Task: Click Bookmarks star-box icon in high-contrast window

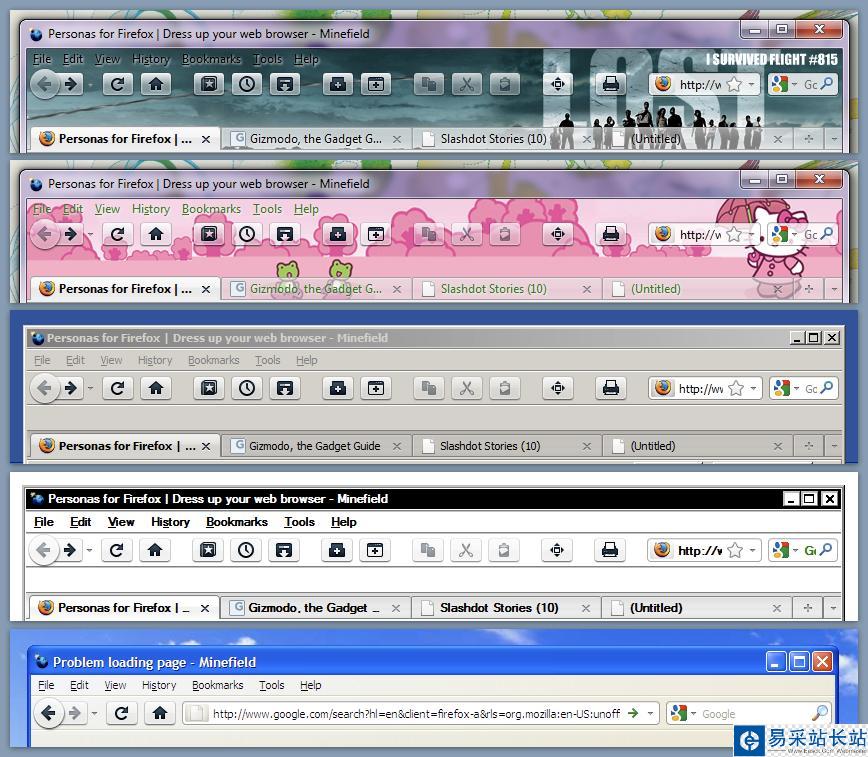Action: pos(208,550)
